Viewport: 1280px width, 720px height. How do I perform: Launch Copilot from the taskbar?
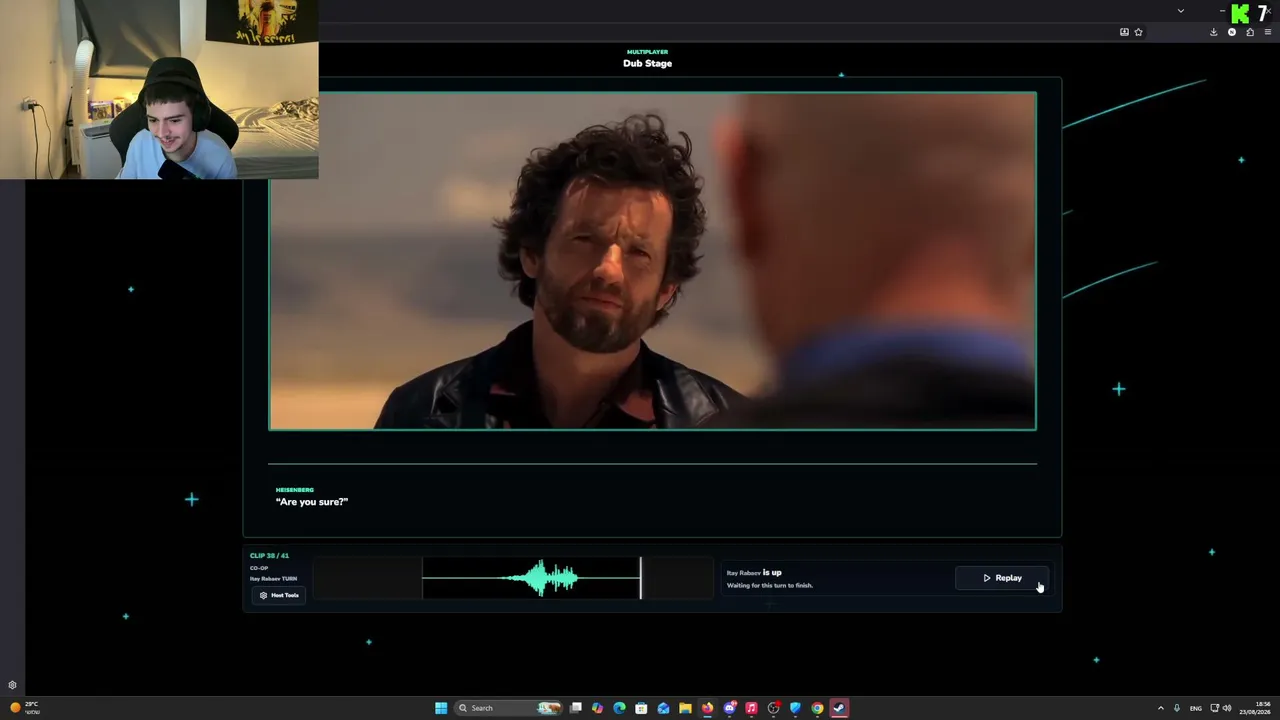[x=598, y=708]
